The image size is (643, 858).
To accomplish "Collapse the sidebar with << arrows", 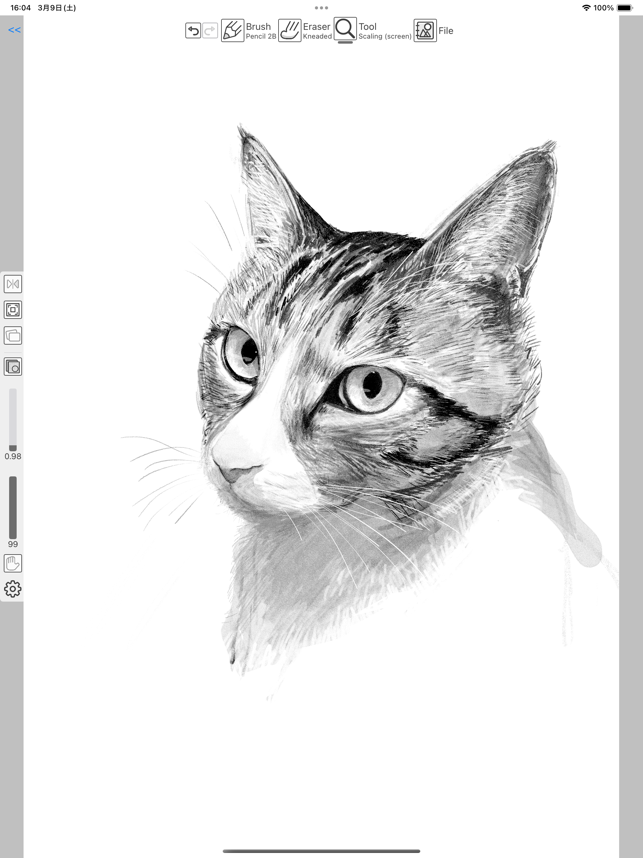I will point(14,30).
